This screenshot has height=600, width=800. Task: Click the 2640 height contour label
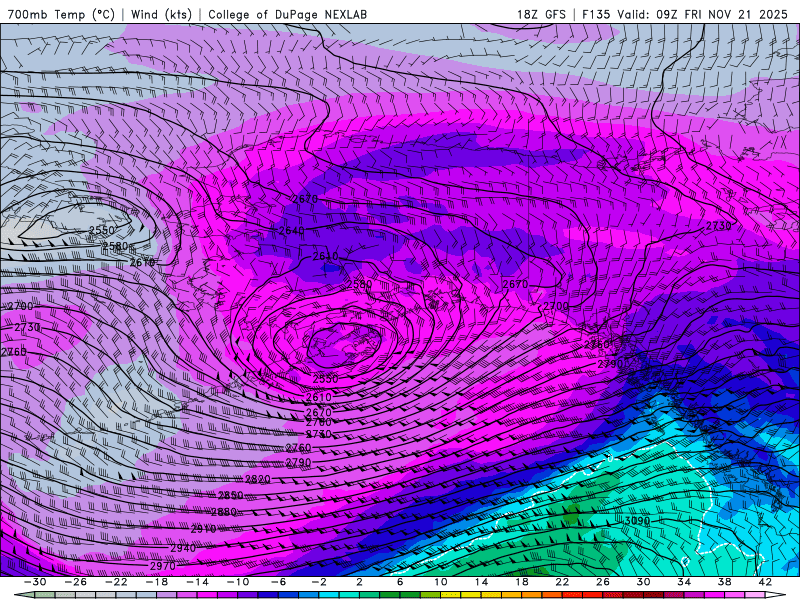click(x=292, y=231)
